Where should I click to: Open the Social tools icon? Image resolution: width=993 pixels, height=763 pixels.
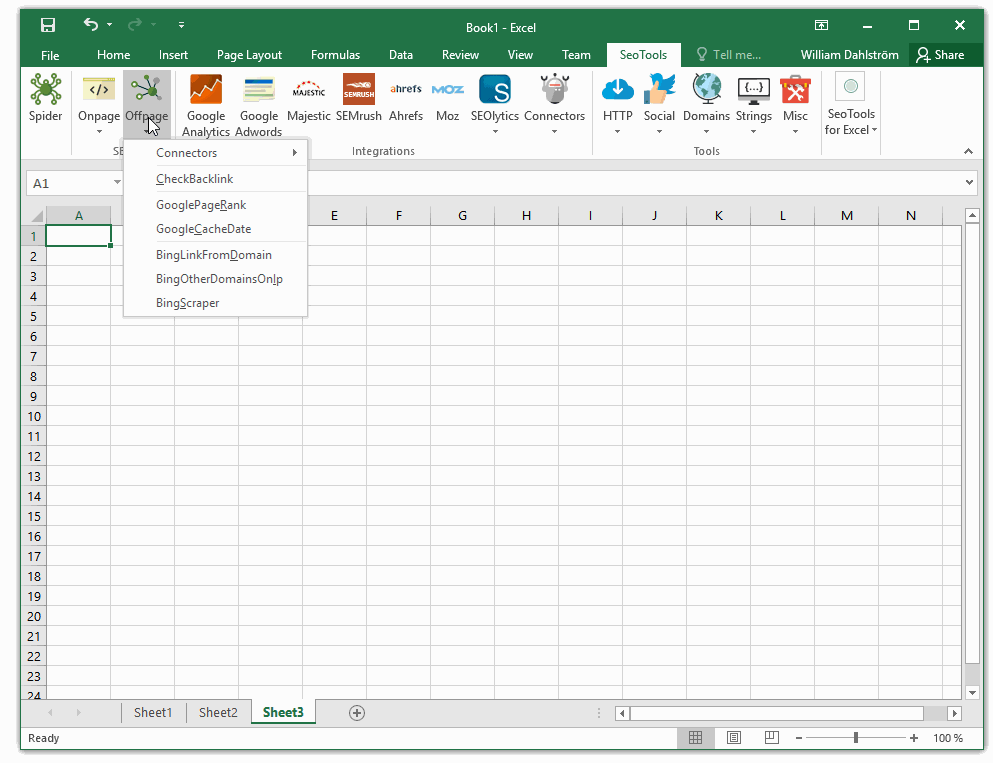[659, 89]
